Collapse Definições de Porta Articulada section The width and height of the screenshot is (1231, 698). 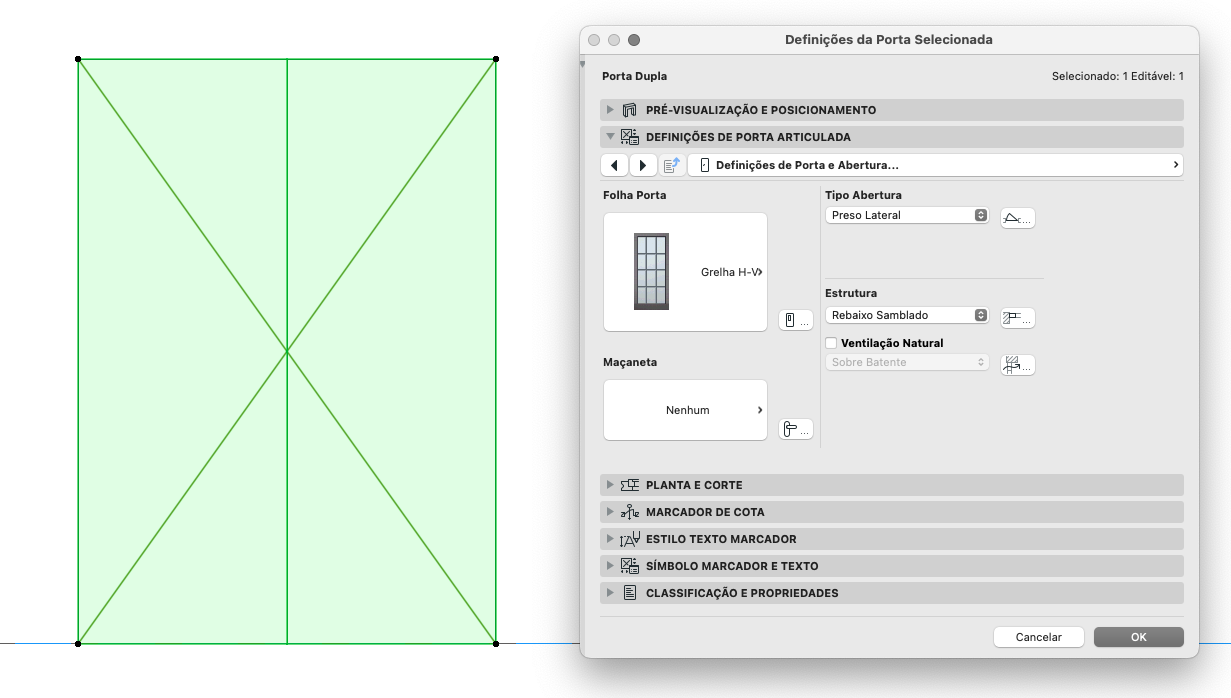pos(610,137)
